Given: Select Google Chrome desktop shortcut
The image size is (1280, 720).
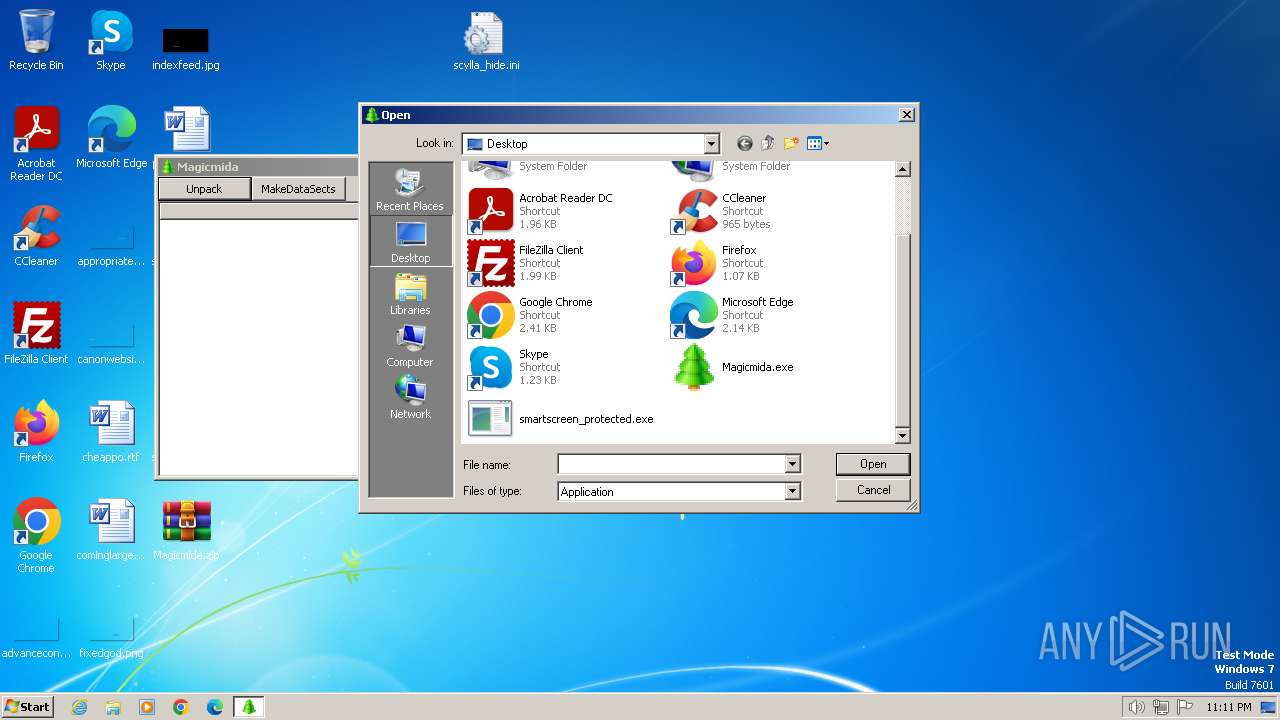Looking at the screenshot, I should 36,536.
